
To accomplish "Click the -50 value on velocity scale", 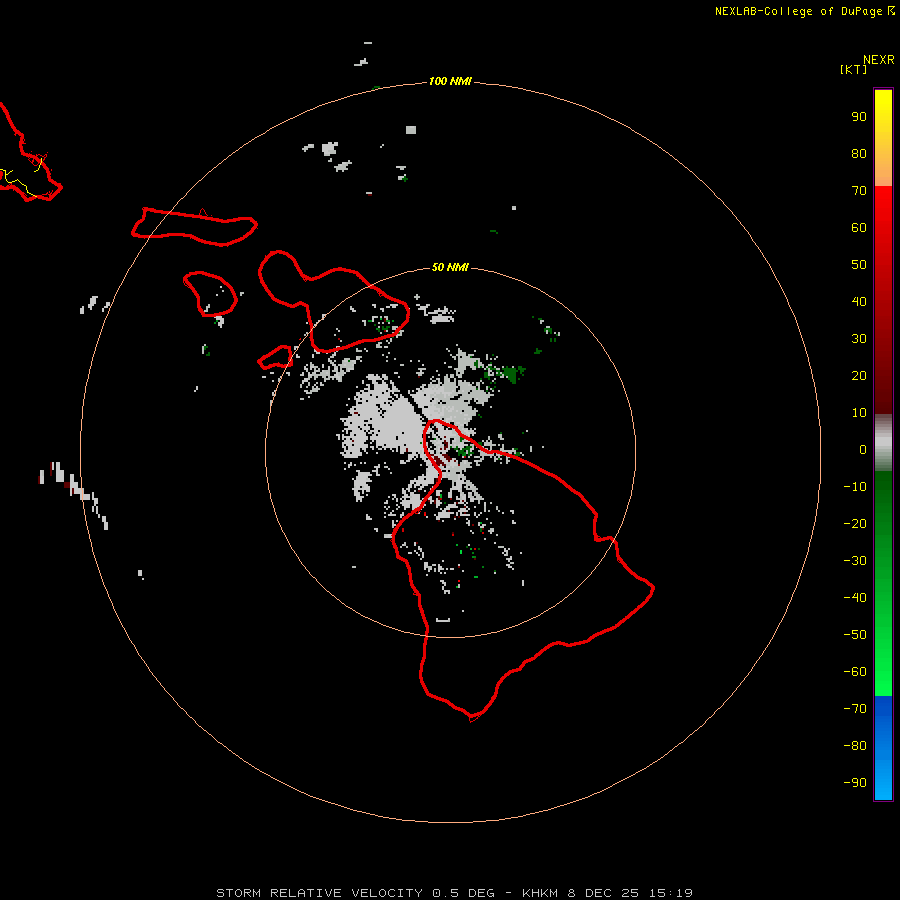I will click(855, 635).
